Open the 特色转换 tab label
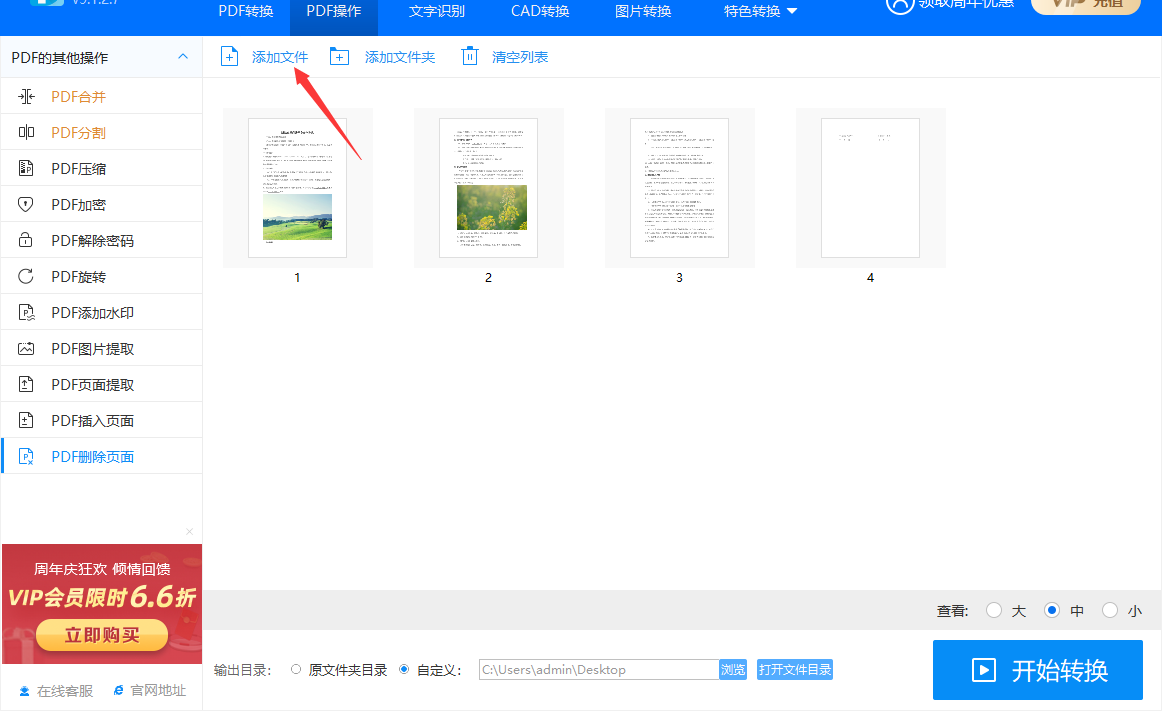The width and height of the screenshot is (1162, 711). coord(752,11)
